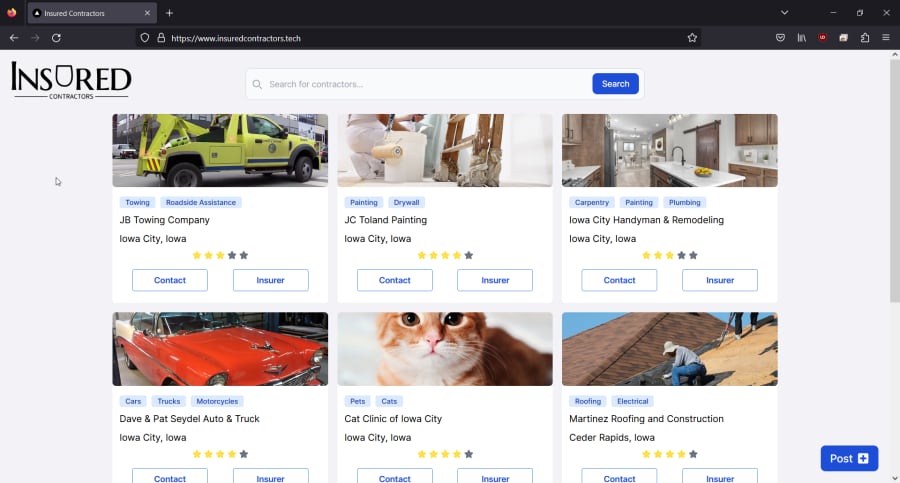Select the Plumbing tag
Screen dimensions: 900x483
(685, 202)
